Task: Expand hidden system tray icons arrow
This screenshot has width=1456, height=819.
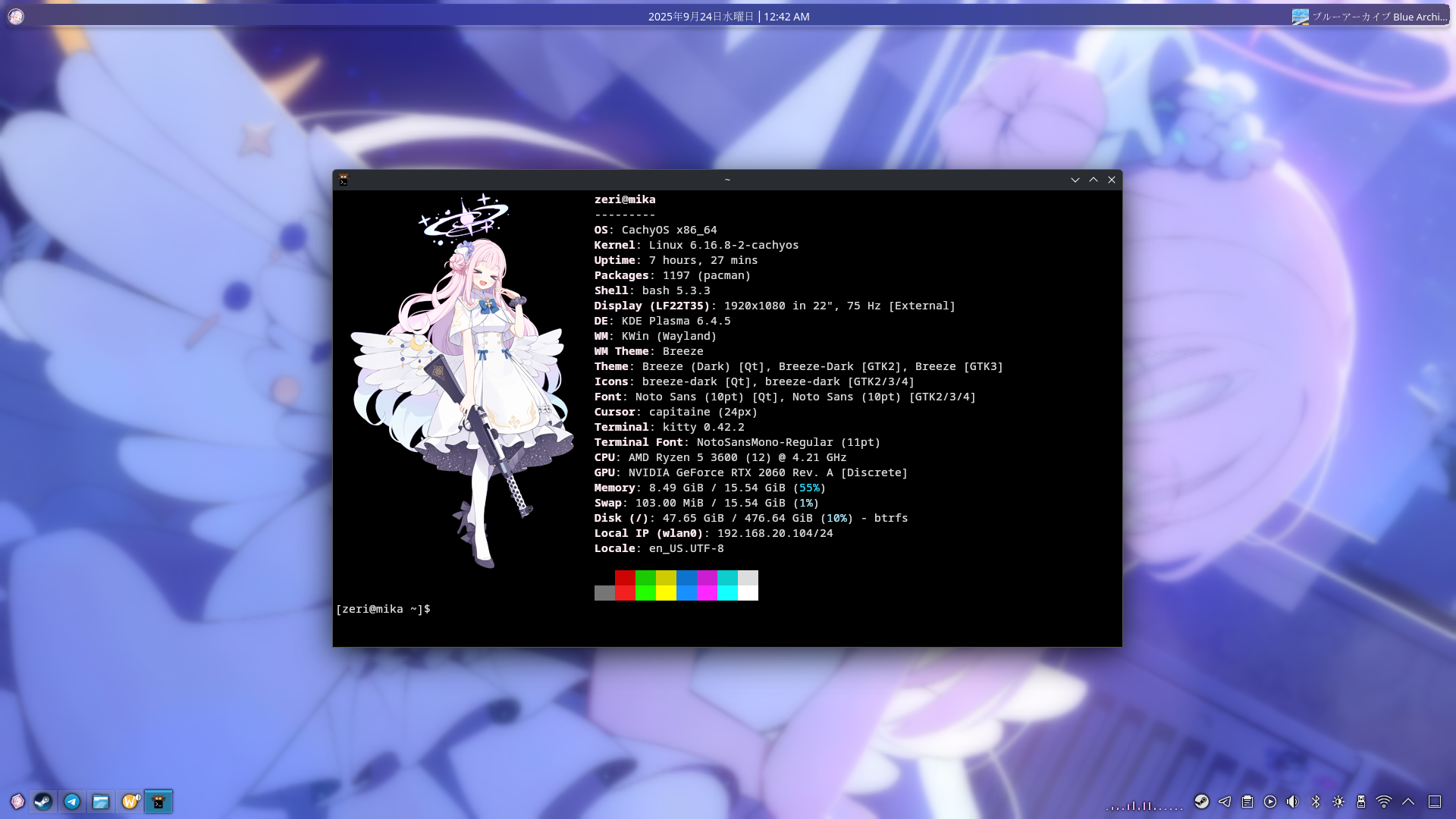Action: [x=1408, y=802]
